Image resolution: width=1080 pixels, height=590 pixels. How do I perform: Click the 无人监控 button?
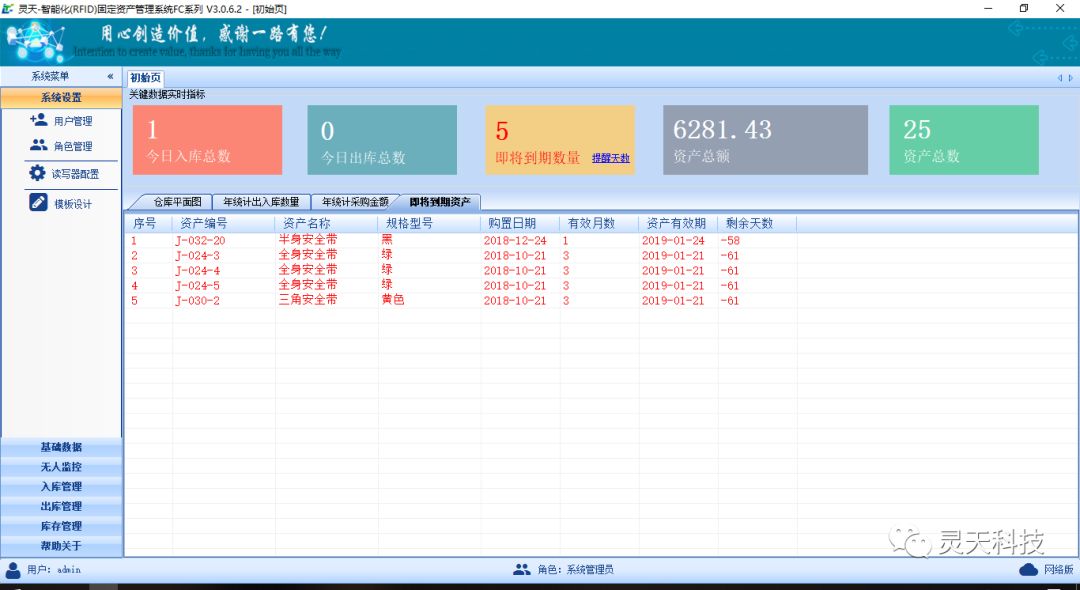pos(62,466)
